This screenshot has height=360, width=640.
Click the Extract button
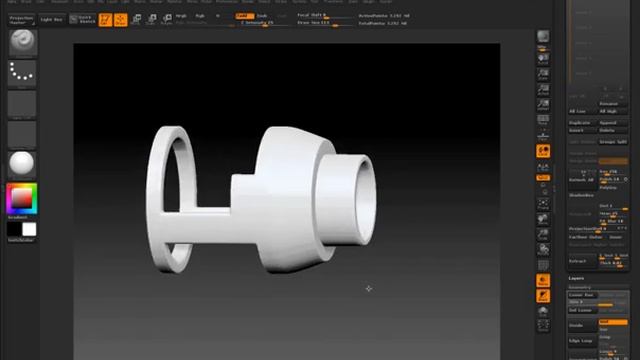(x=582, y=261)
